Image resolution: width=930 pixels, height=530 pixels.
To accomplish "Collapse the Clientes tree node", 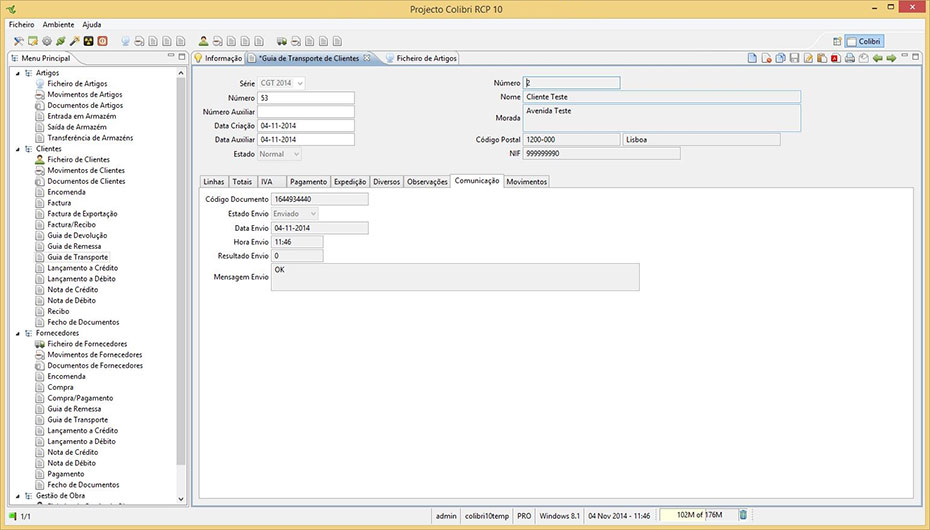I will point(17,149).
